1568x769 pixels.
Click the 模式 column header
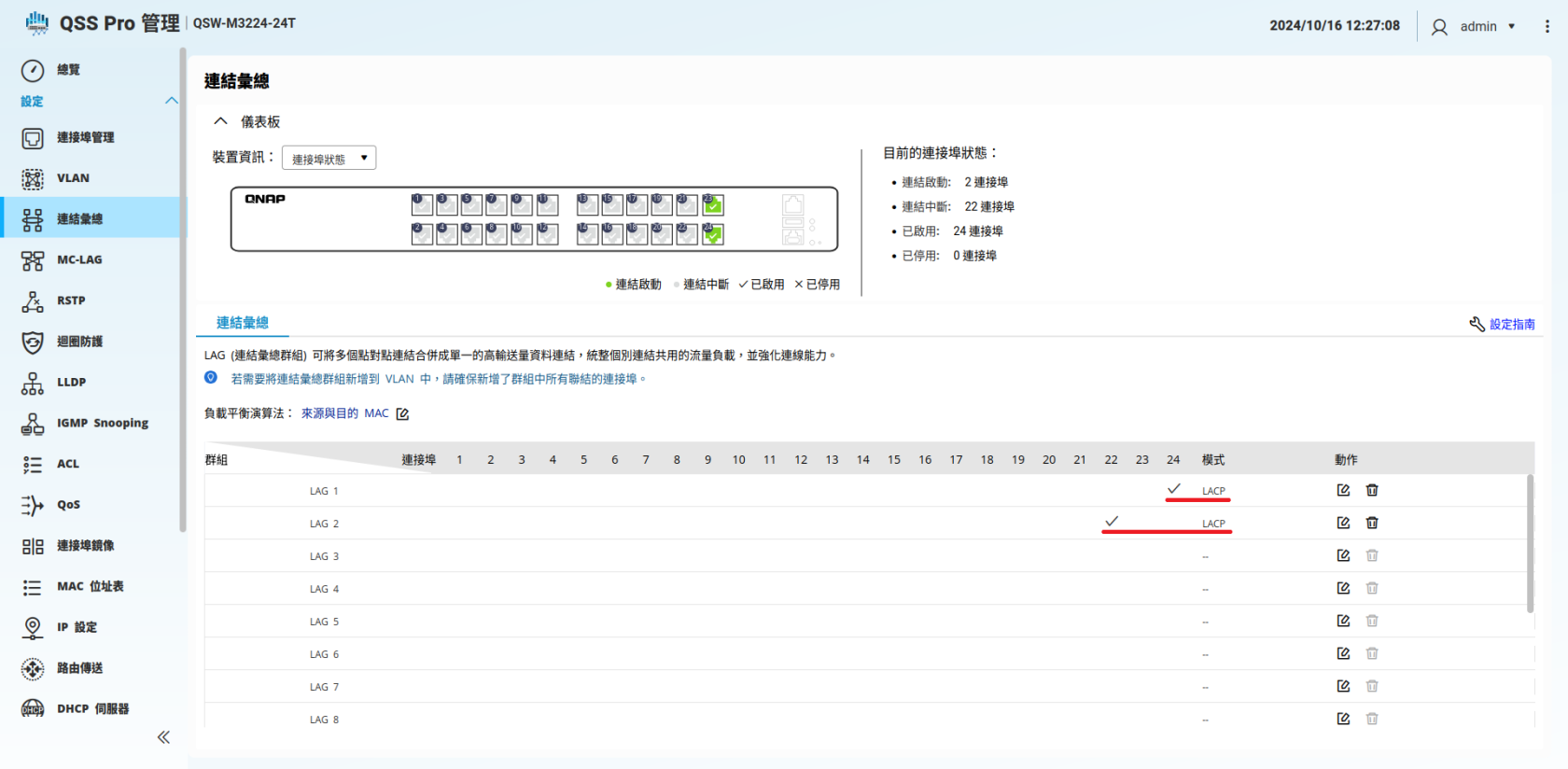pyautogui.click(x=1213, y=459)
